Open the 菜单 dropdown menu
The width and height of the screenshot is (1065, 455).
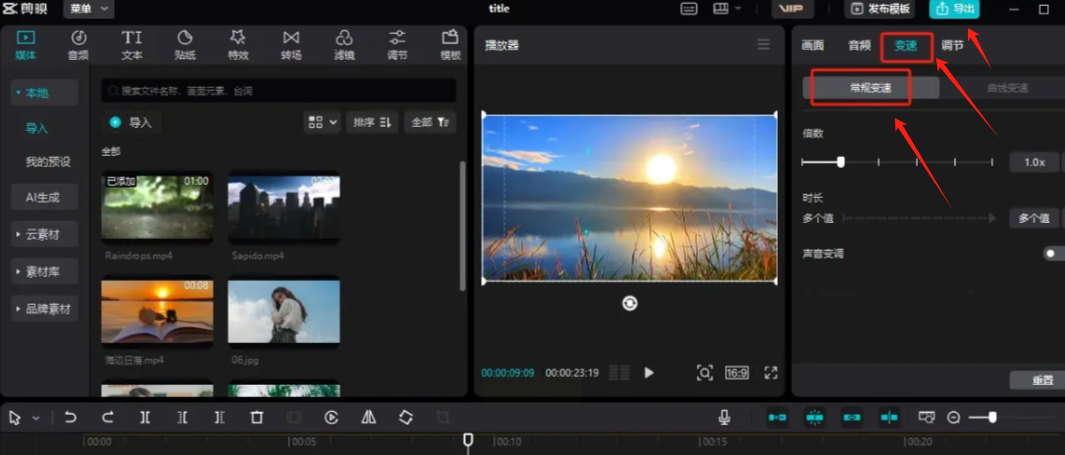89,9
